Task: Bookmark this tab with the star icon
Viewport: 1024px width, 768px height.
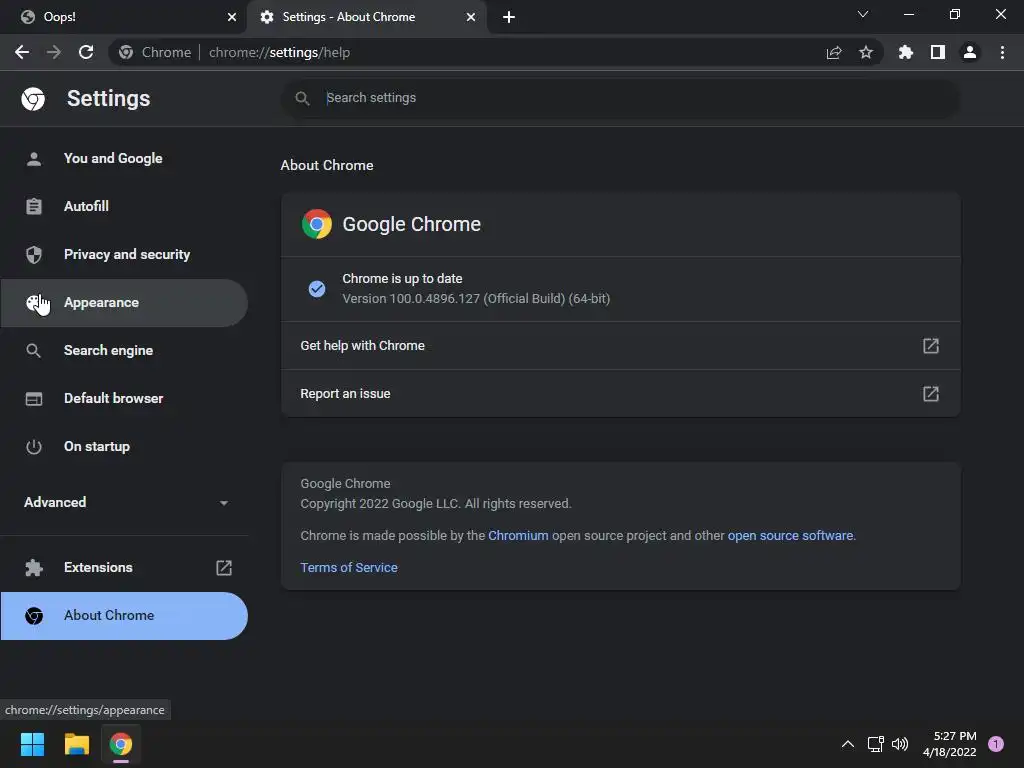Action: tap(866, 52)
